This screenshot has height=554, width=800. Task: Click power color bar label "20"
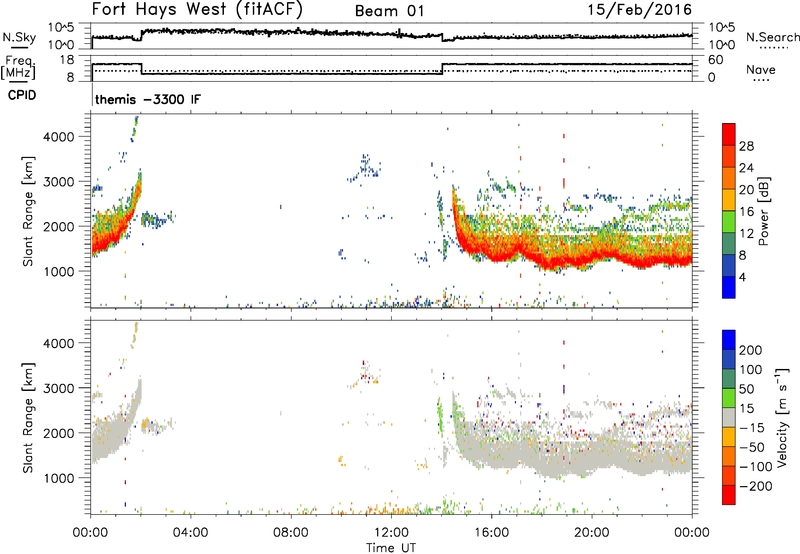tap(746, 190)
